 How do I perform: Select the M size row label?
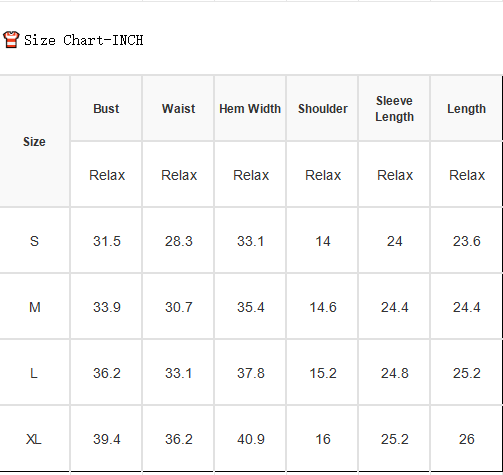[x=35, y=307]
